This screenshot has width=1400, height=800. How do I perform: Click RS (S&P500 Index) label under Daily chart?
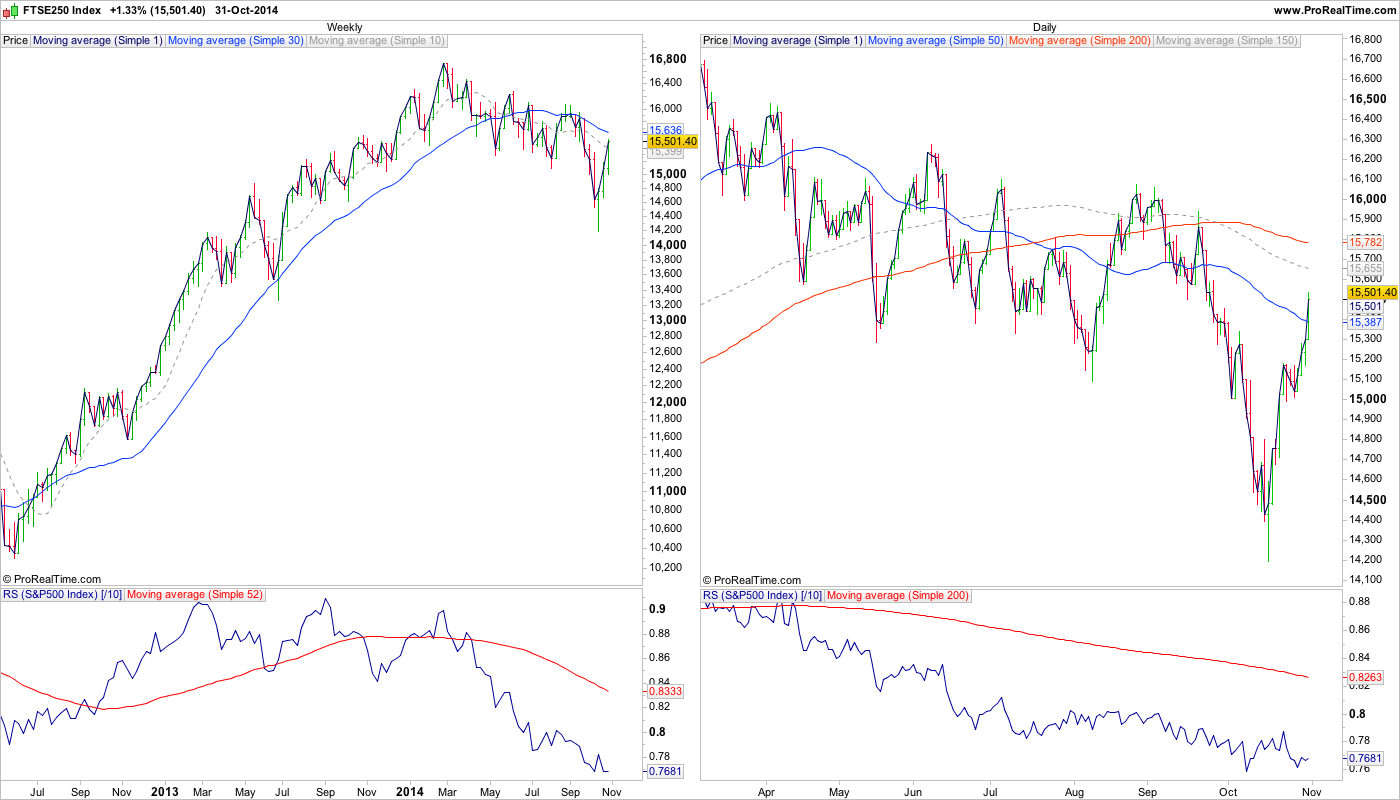click(762, 595)
